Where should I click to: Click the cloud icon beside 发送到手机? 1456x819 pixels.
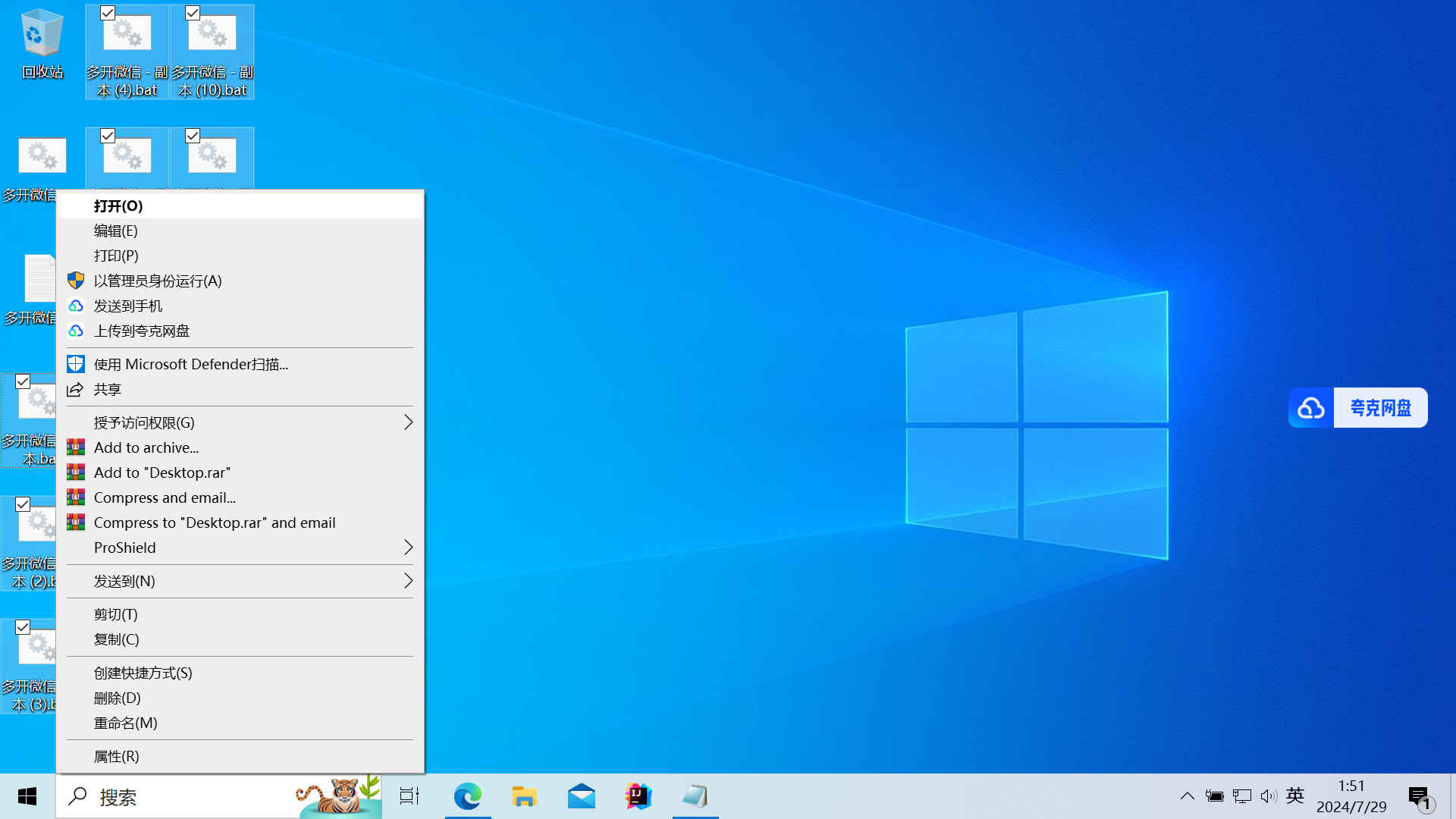[76, 306]
